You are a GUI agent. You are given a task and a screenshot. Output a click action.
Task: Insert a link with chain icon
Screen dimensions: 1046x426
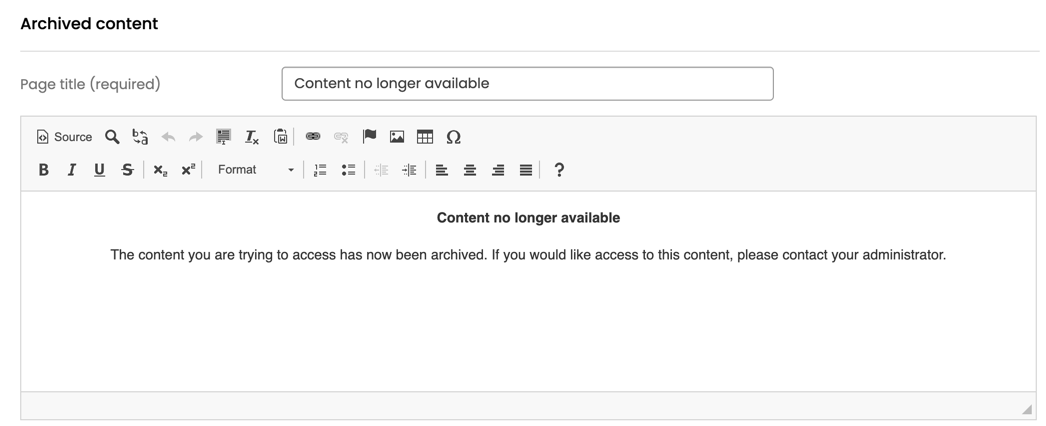pos(312,137)
